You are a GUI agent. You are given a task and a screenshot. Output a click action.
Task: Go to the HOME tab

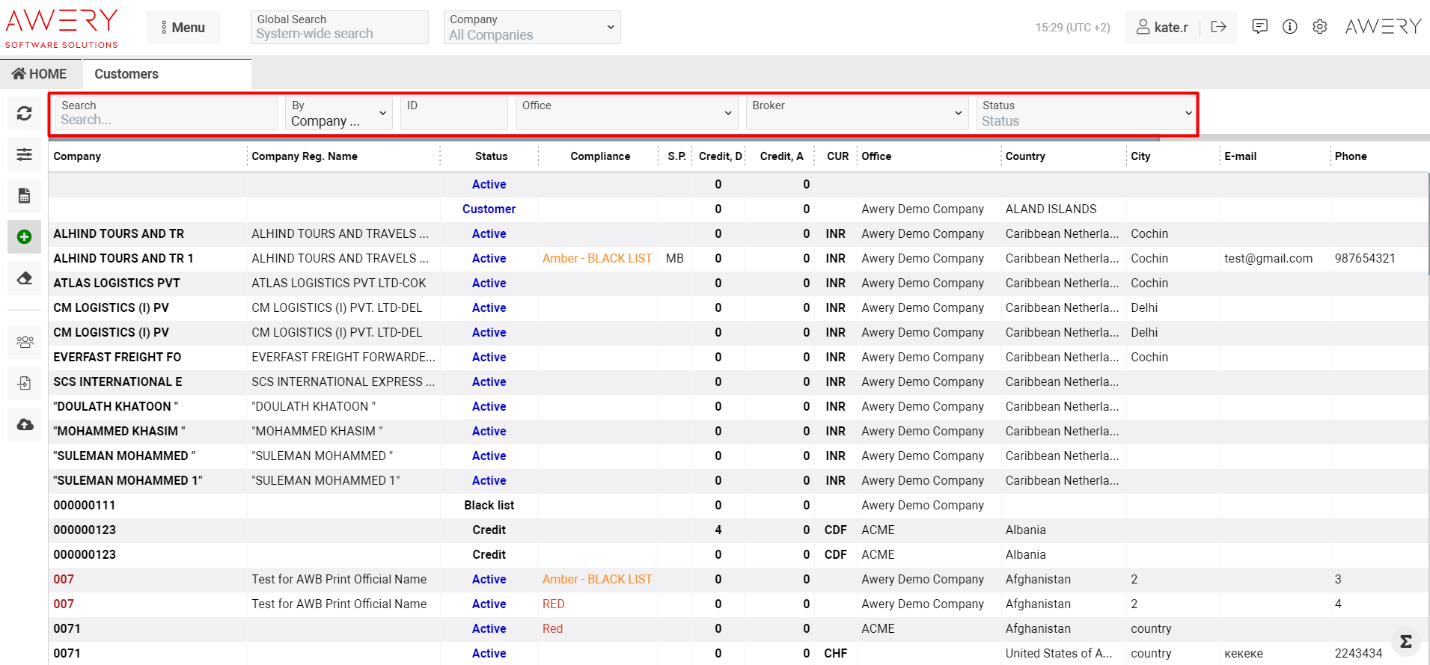[x=40, y=73]
